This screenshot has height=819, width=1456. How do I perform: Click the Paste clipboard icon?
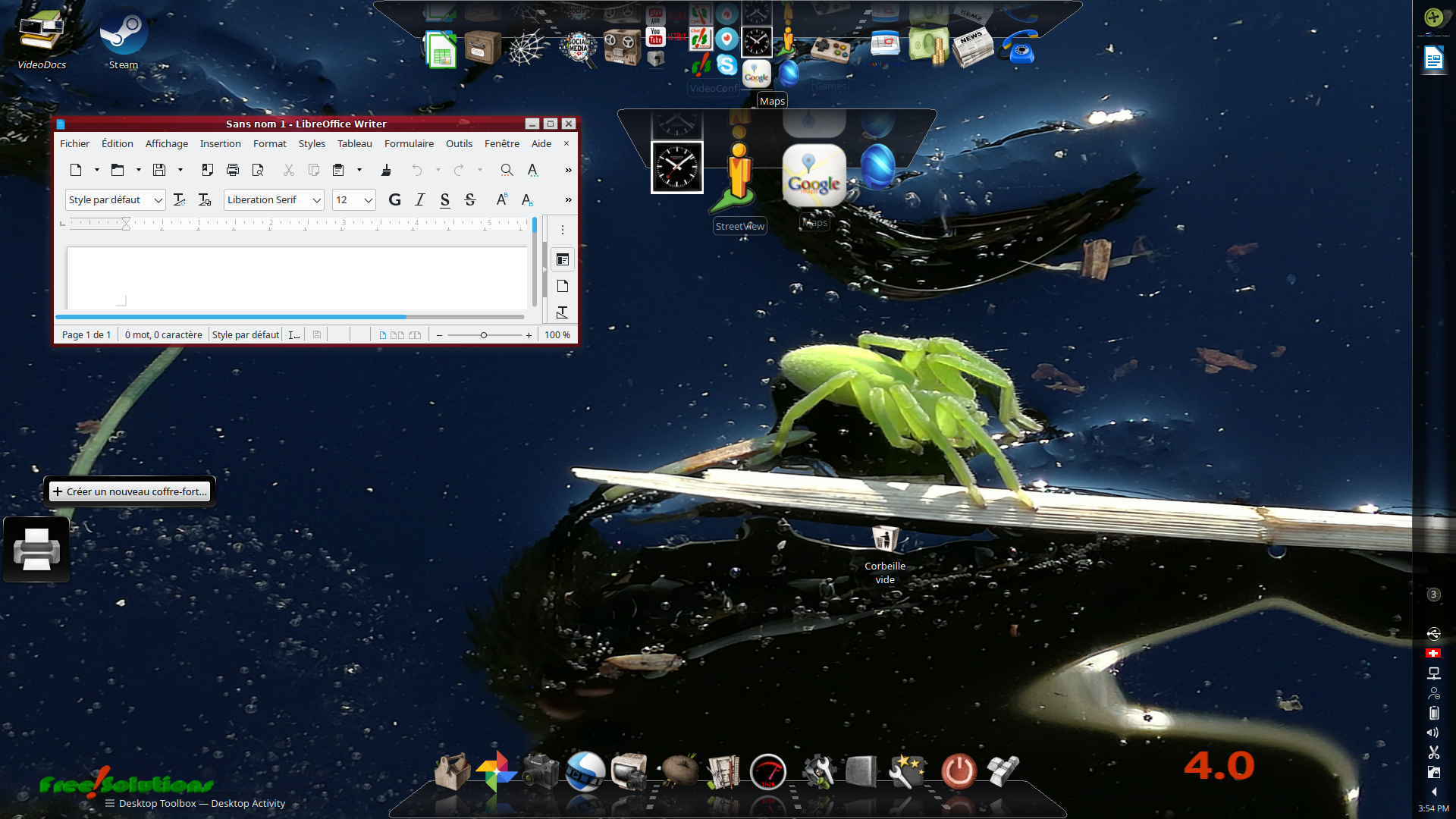pos(338,170)
